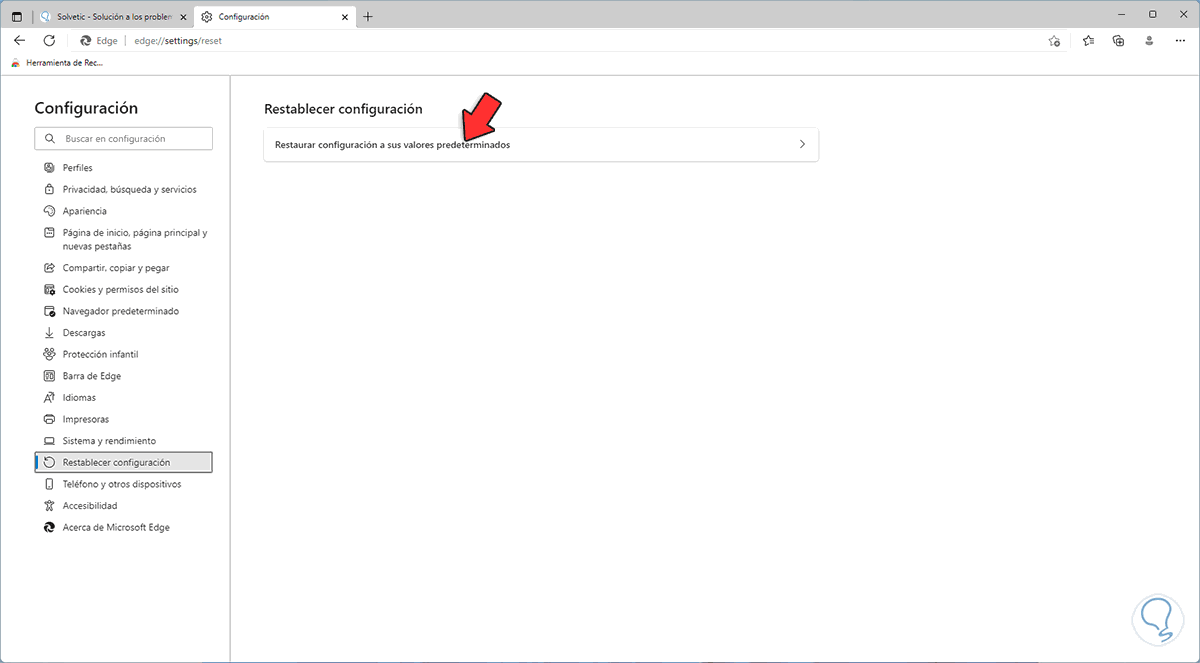
Task: Open Idiomas settings section
Action: (x=124, y=398)
